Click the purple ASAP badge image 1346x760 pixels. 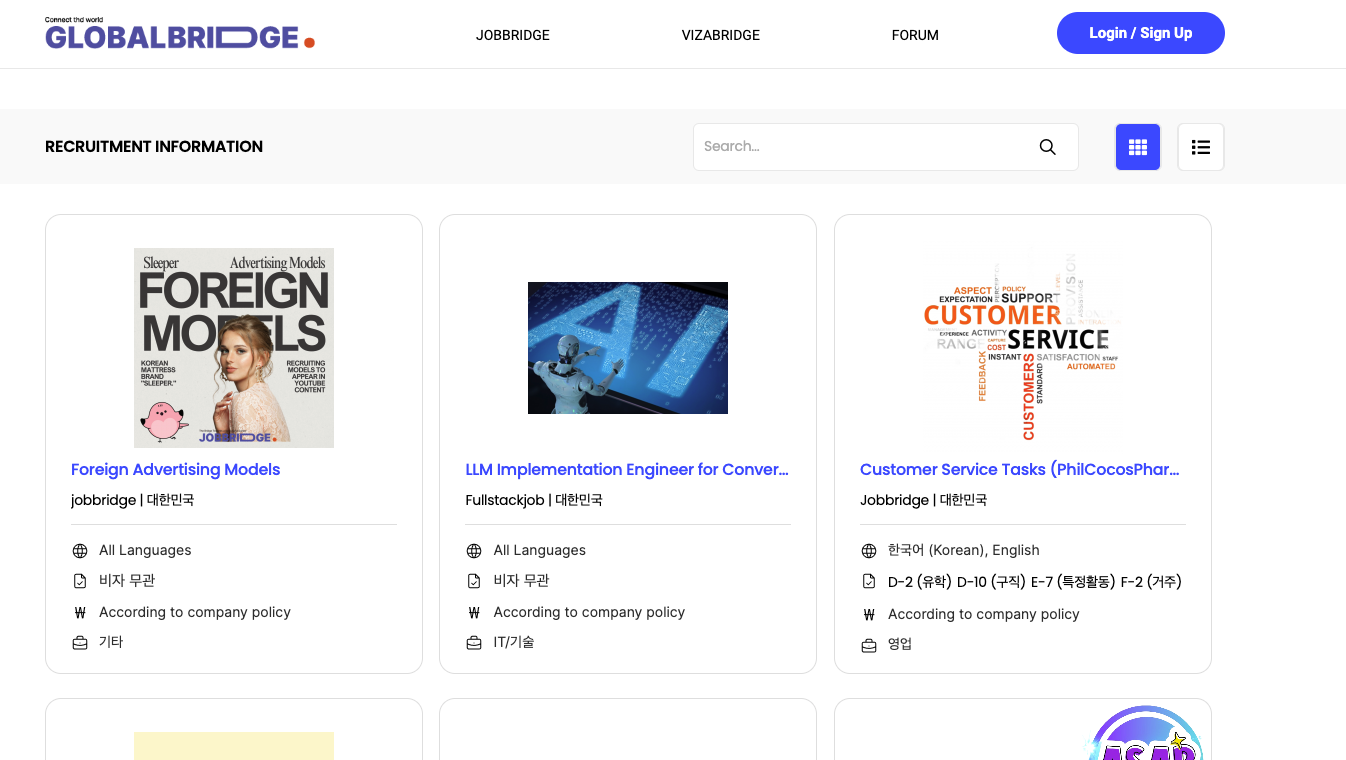point(1147,733)
